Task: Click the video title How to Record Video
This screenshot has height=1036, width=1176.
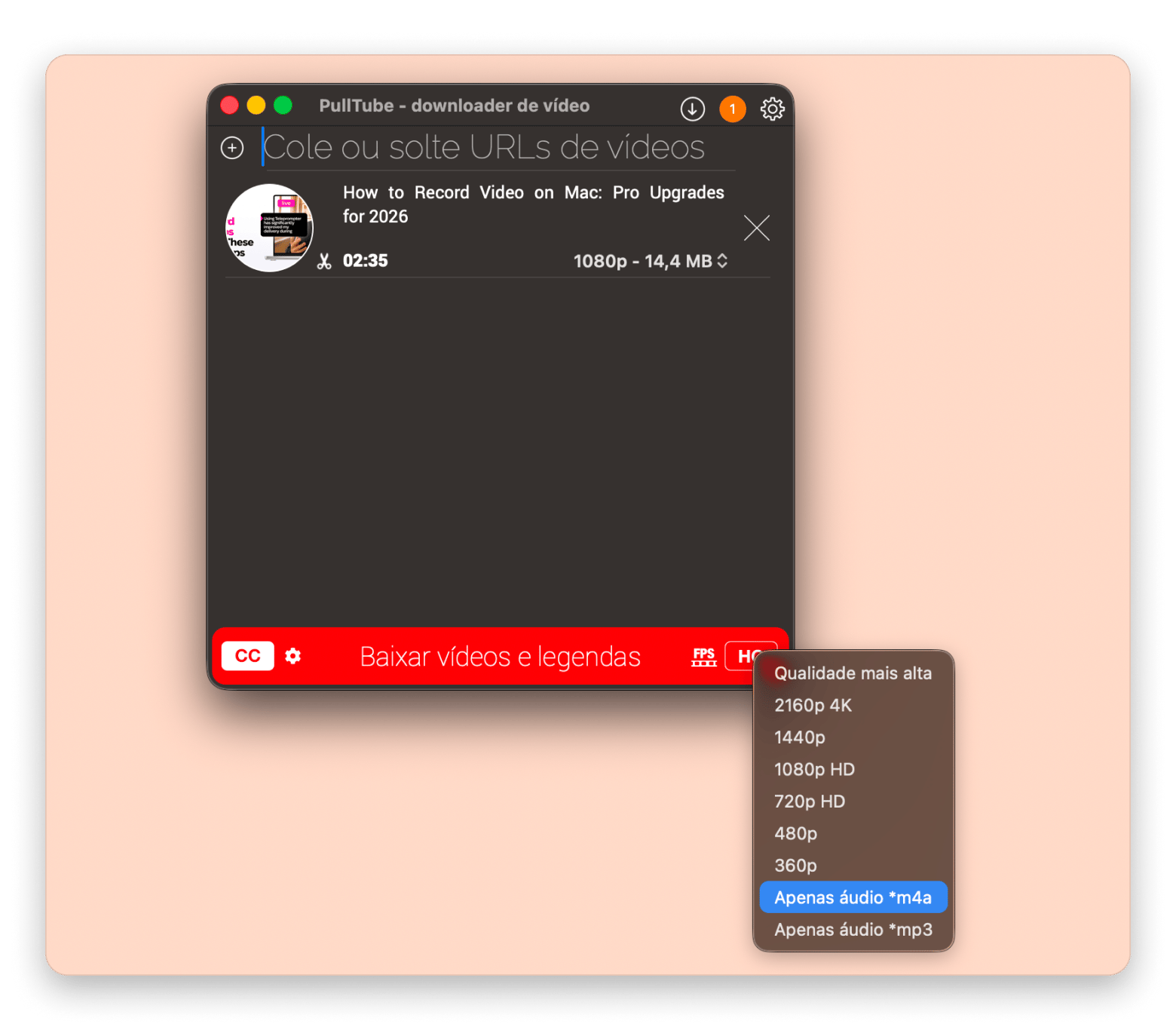Action: (x=533, y=204)
